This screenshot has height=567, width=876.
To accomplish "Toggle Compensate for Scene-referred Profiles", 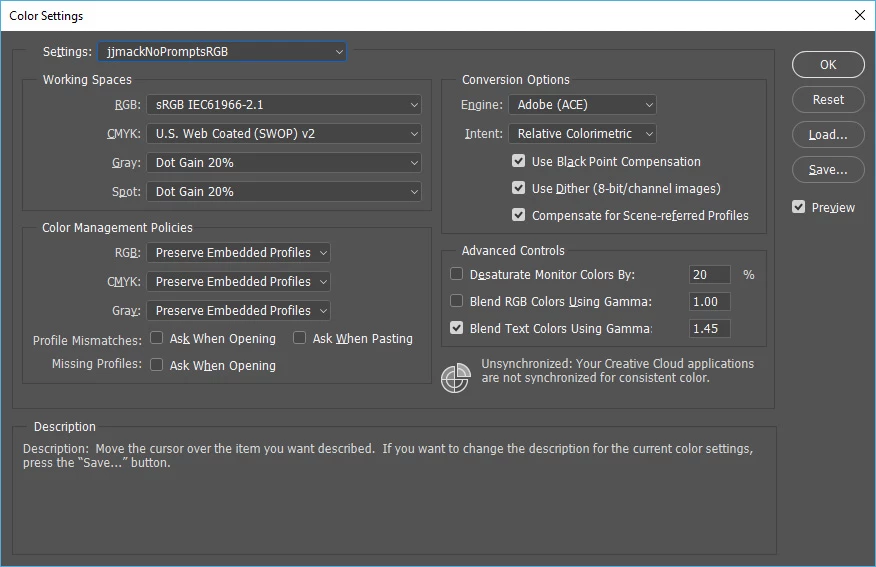I will (518, 215).
